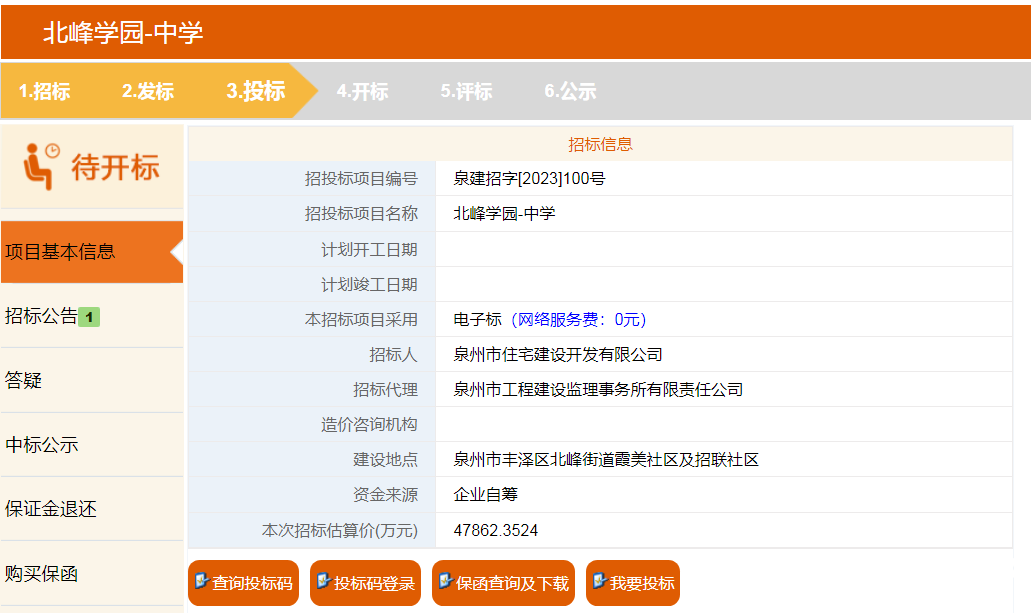Click the waiting-for-bid-opening seat icon
This screenshot has height=613, width=1031.
(41, 166)
